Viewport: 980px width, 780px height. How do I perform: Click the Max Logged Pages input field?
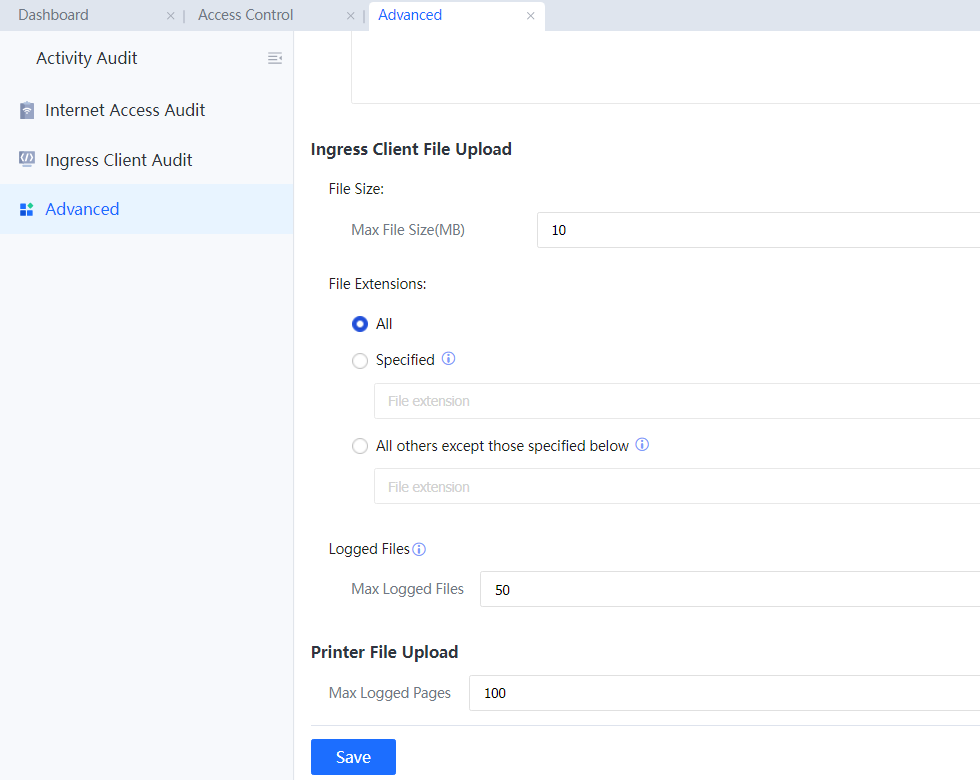724,693
